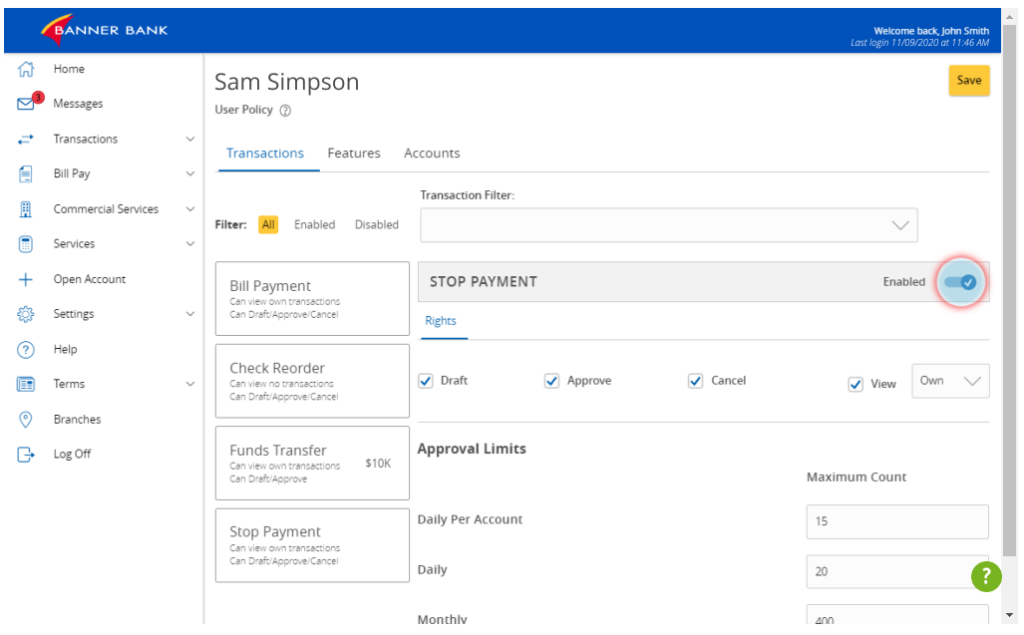Disable the Stop Payment toggle
The image size is (1024, 635).
(960, 283)
